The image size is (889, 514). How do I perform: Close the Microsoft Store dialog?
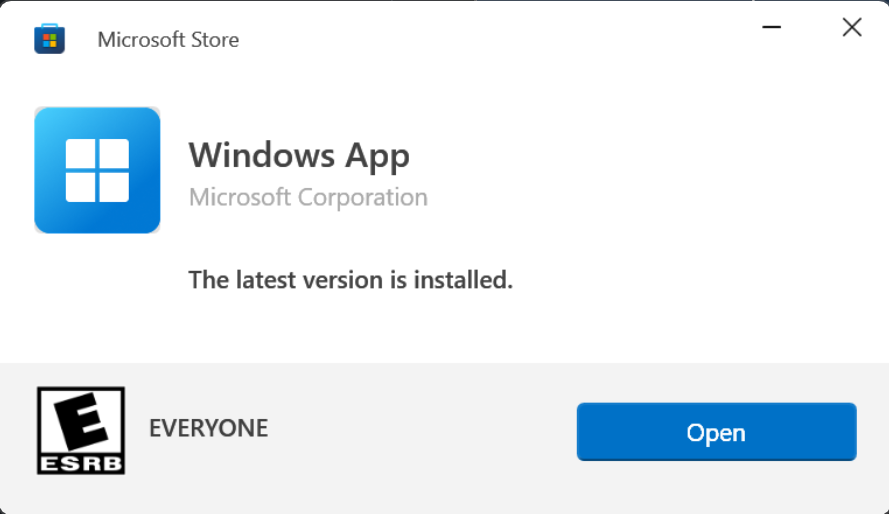(852, 27)
